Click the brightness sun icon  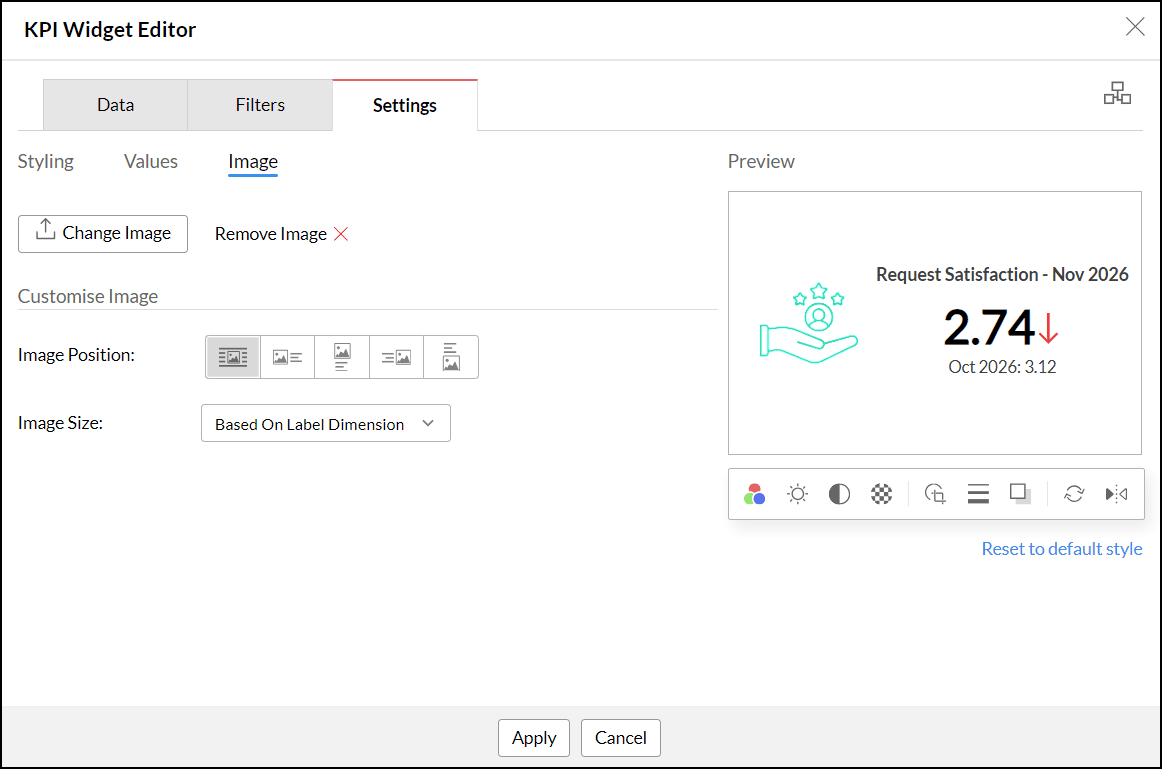[797, 494]
